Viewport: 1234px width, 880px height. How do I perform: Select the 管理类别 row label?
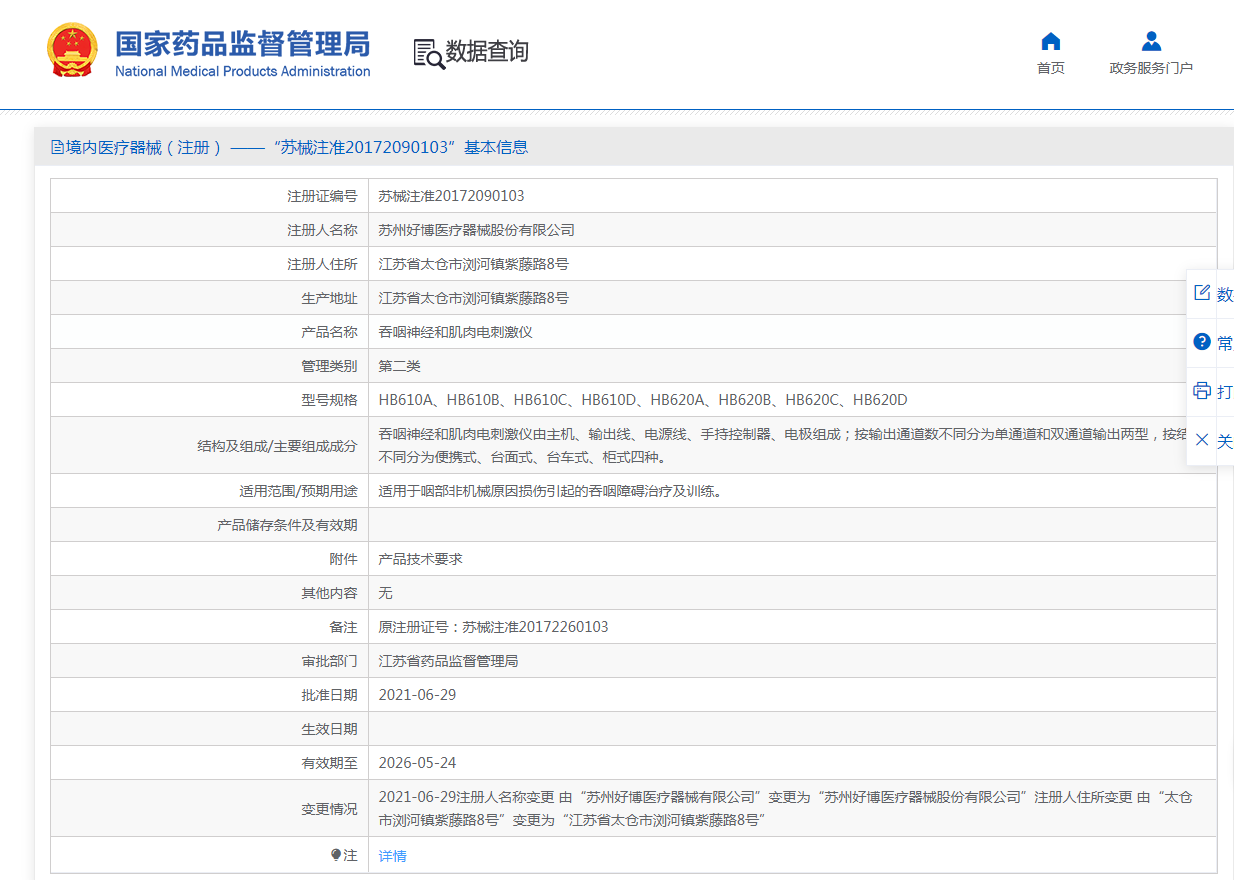(x=329, y=366)
